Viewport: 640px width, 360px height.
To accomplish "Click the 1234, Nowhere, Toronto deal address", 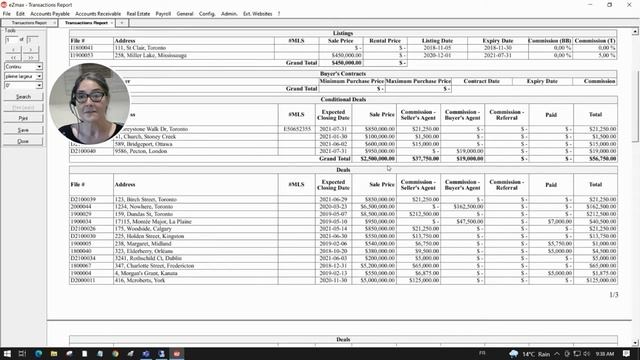I will coord(144,207).
